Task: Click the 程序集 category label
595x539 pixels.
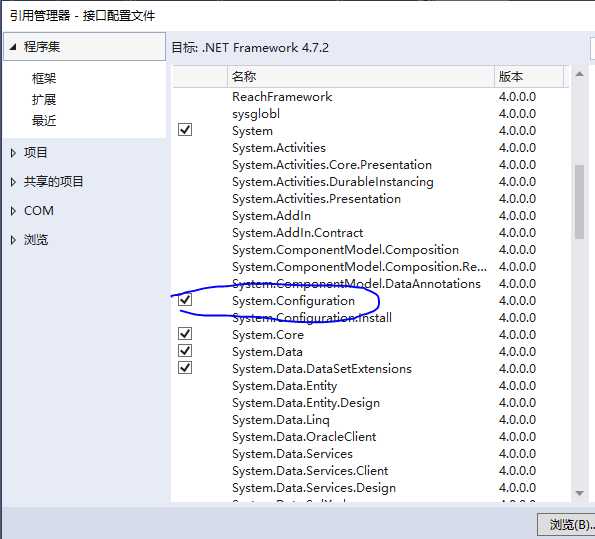Action: tap(42, 47)
